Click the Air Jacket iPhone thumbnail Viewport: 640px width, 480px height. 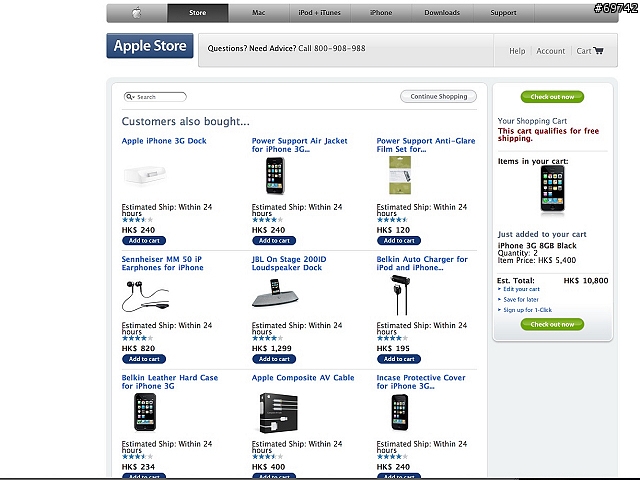275,176
